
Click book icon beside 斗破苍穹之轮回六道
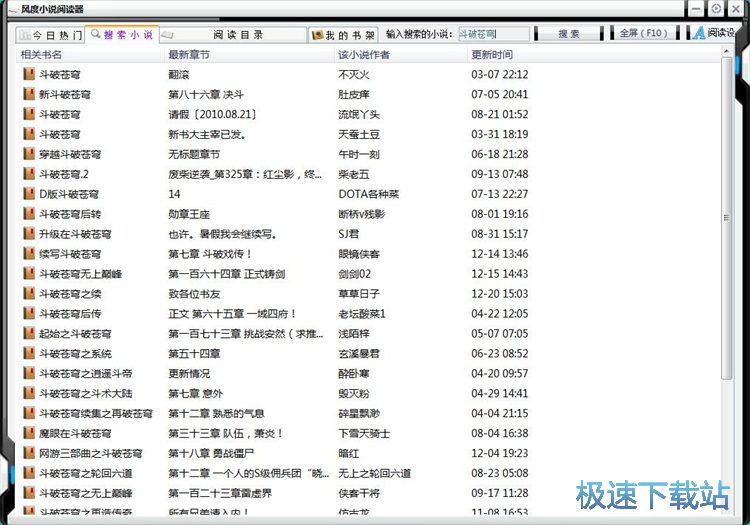[29, 473]
